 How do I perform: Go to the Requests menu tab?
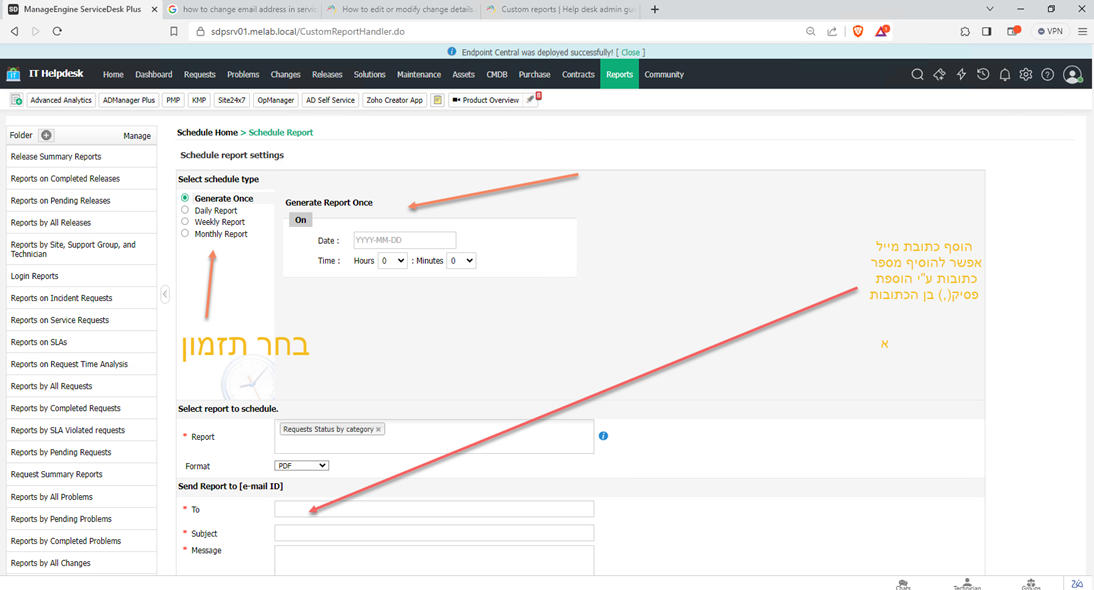click(200, 75)
